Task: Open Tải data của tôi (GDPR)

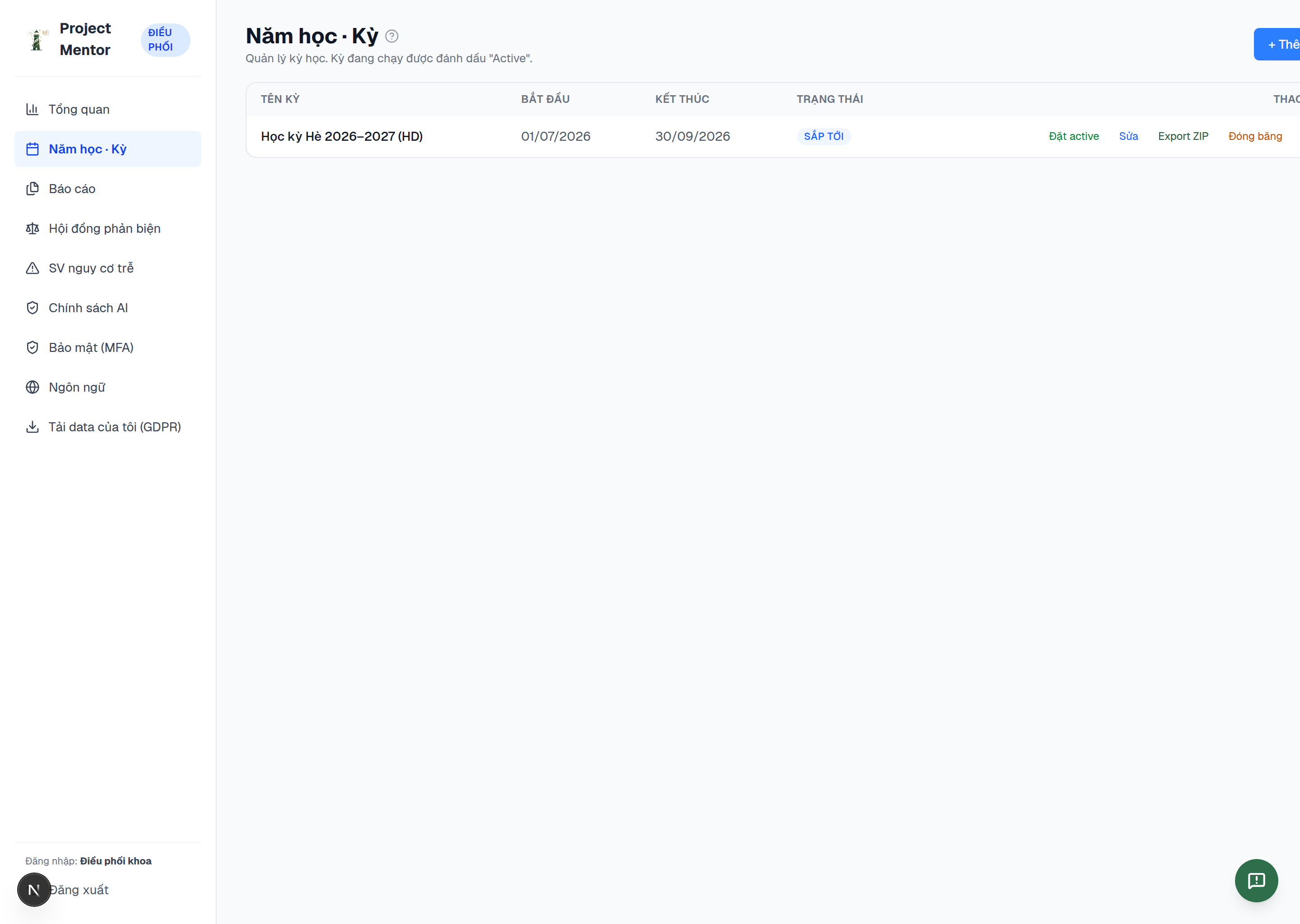Action: click(107, 427)
